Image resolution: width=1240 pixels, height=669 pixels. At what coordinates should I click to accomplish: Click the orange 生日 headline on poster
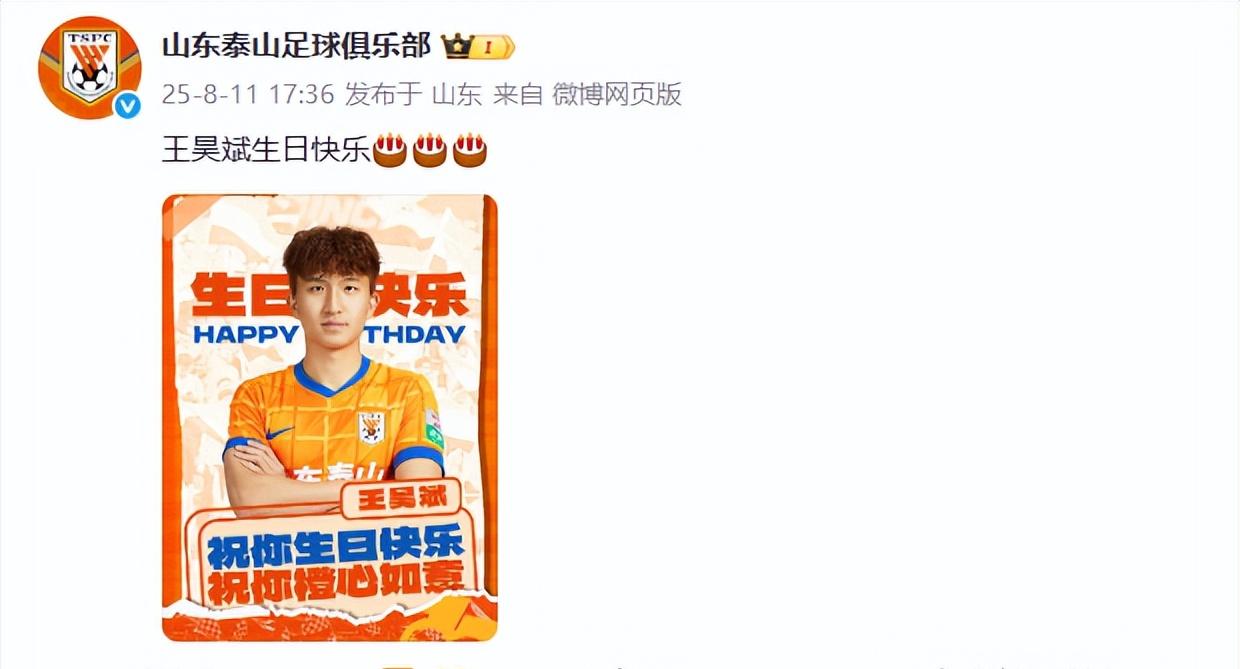(239, 294)
